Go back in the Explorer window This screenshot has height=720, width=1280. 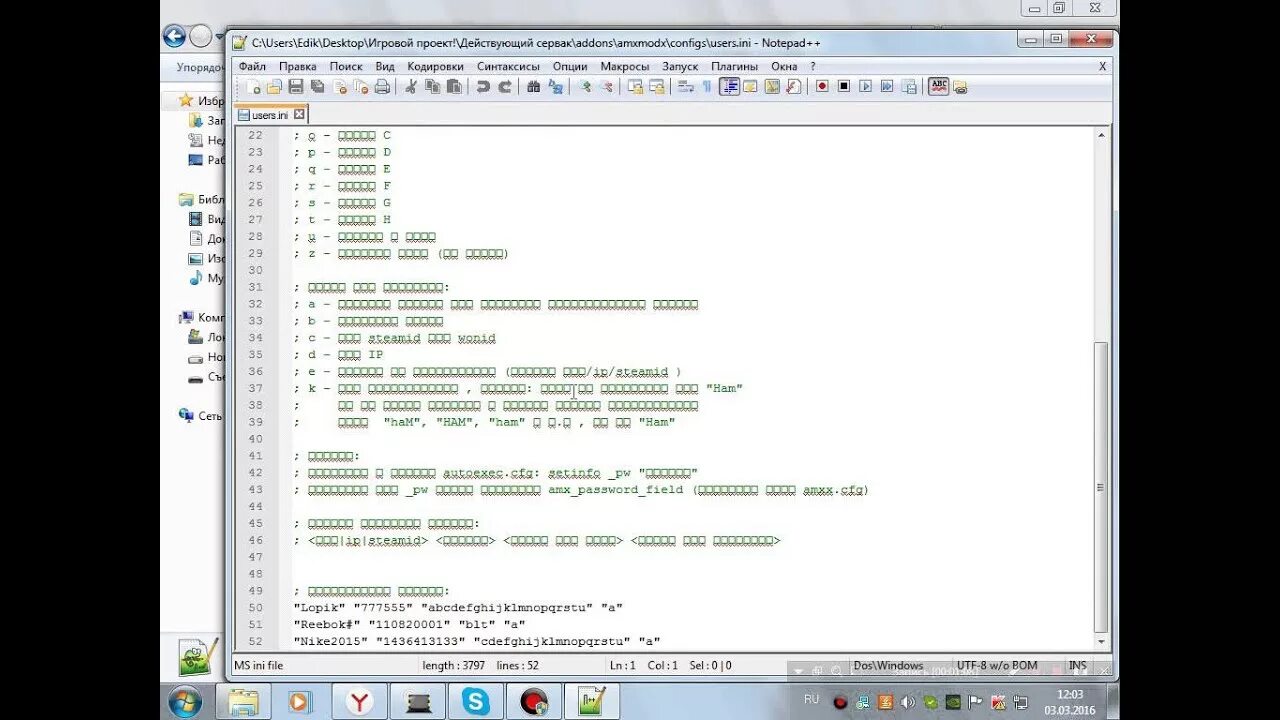coord(175,37)
